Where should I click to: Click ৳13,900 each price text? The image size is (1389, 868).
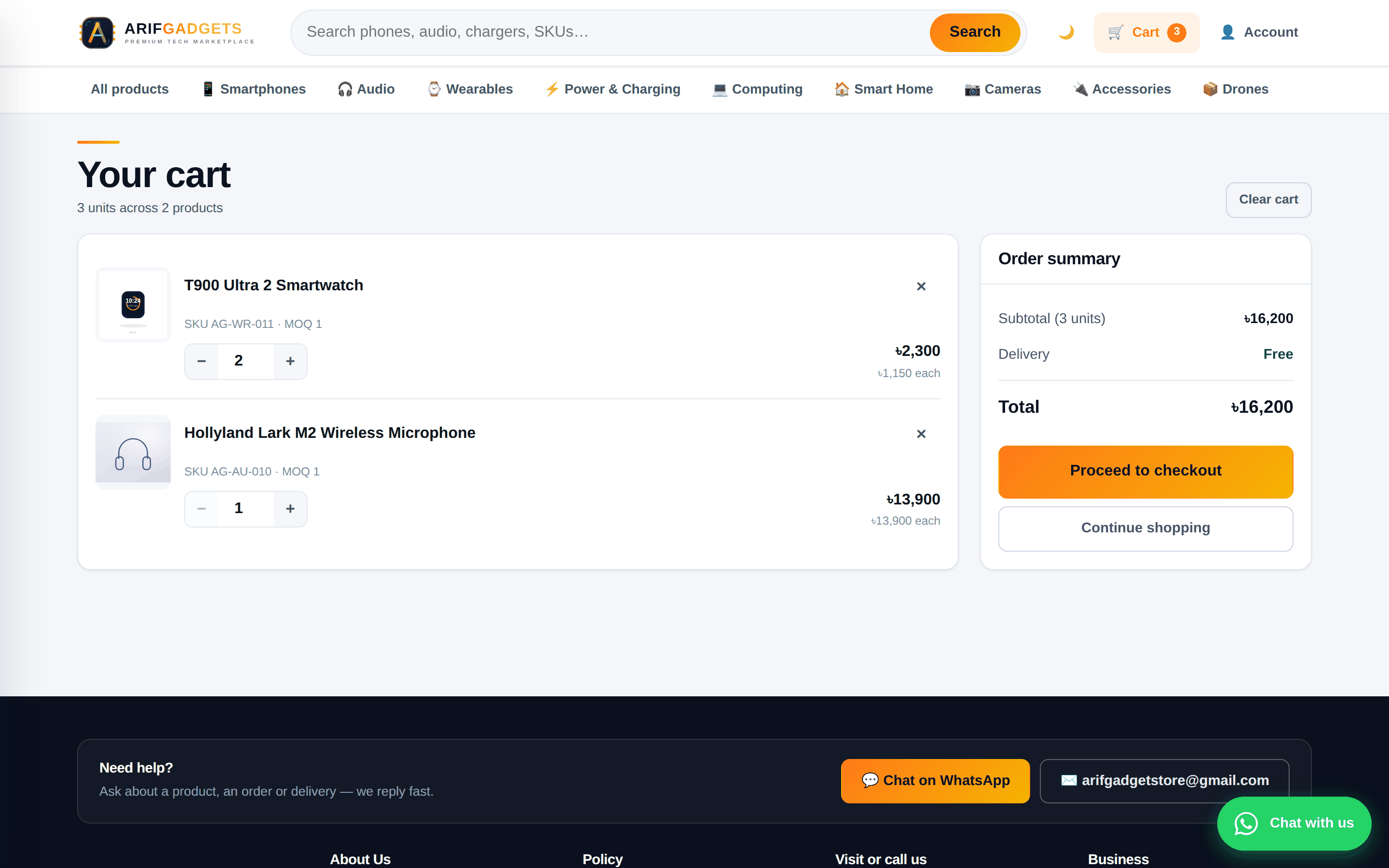point(905,521)
